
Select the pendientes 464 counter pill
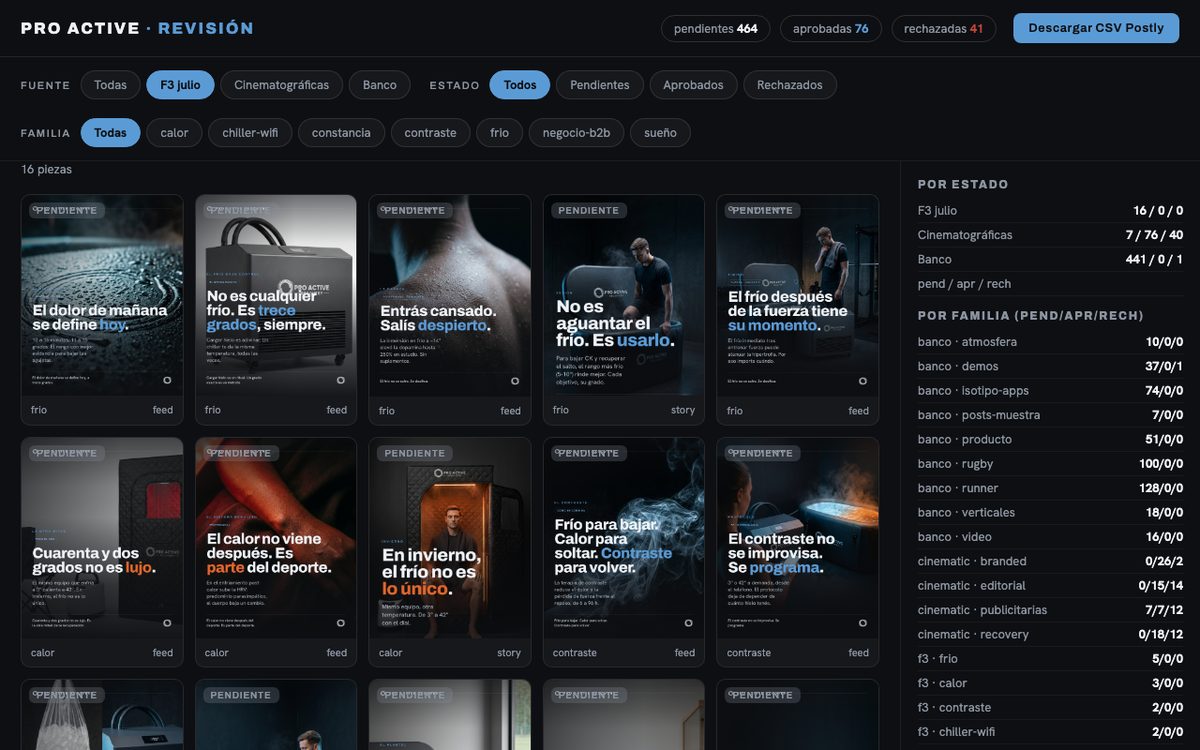pyautogui.click(x=715, y=28)
